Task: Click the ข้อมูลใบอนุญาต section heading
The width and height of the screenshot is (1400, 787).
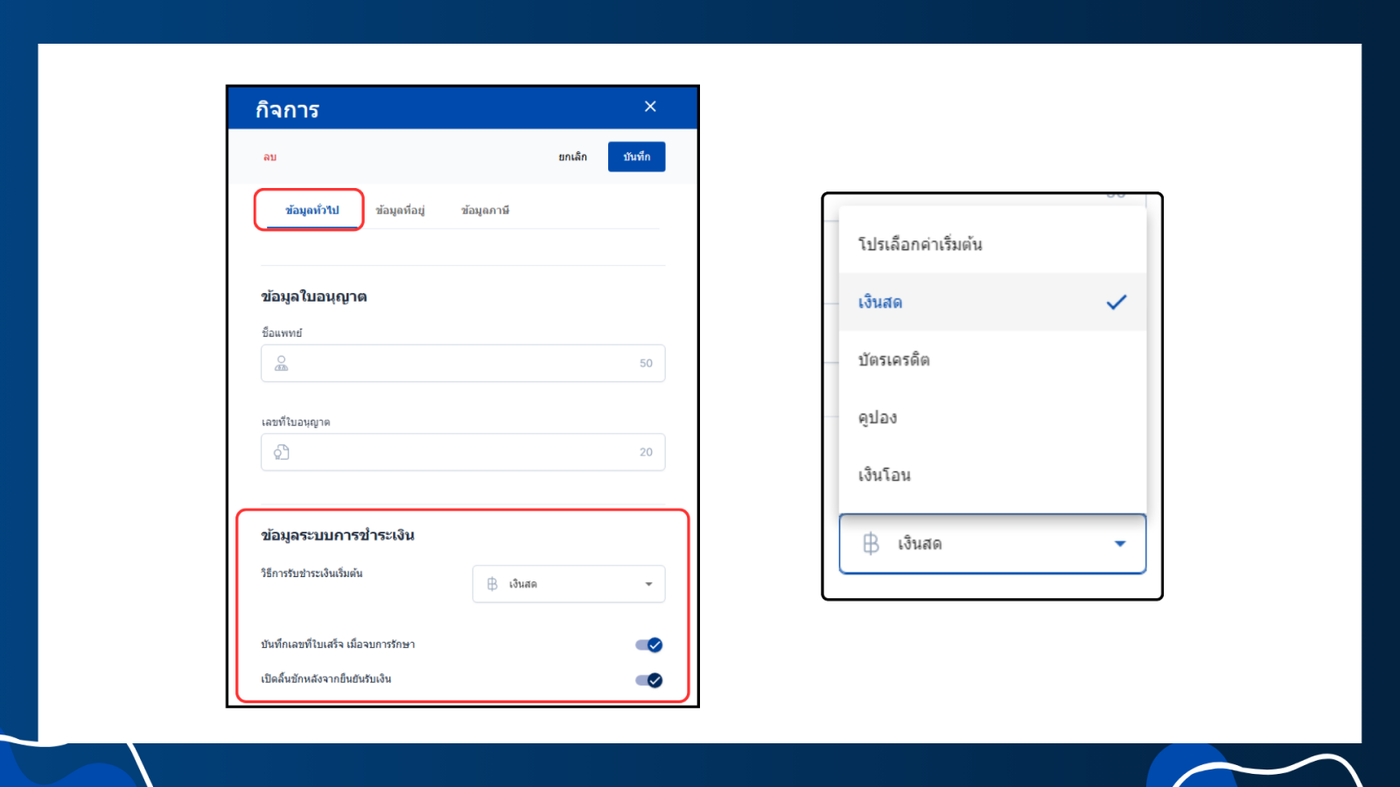Action: [x=313, y=297]
